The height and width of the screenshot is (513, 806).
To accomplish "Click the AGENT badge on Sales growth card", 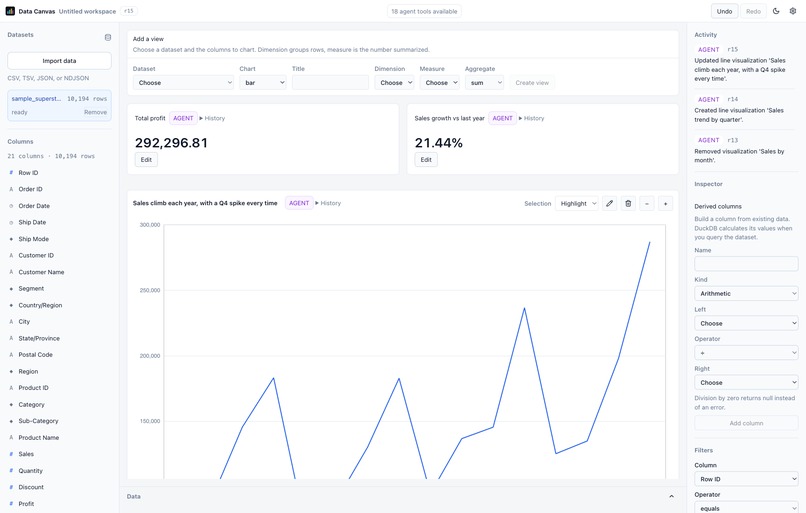I will pyautogui.click(x=502, y=118).
